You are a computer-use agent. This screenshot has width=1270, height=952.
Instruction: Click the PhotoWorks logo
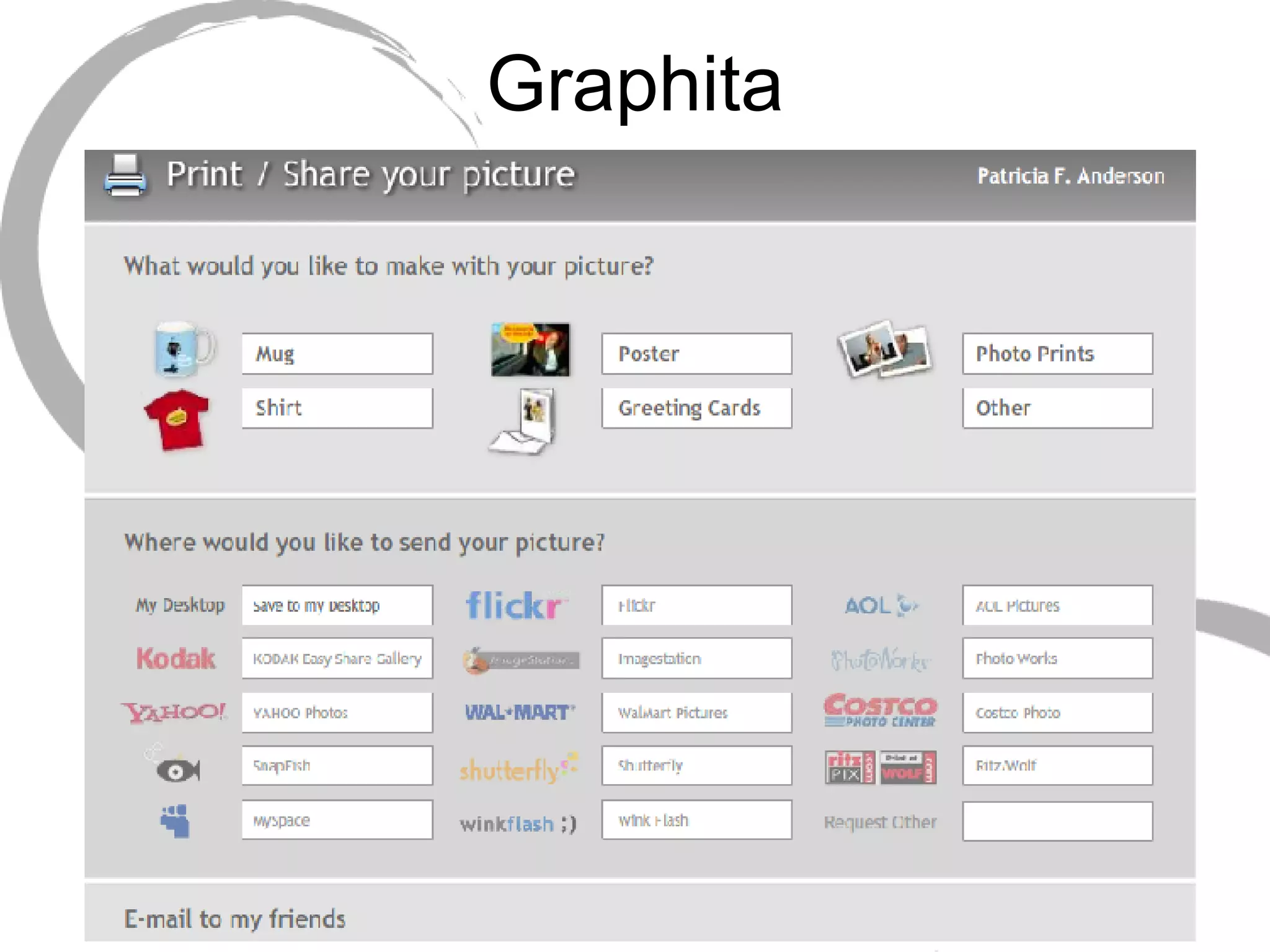[x=881, y=660]
